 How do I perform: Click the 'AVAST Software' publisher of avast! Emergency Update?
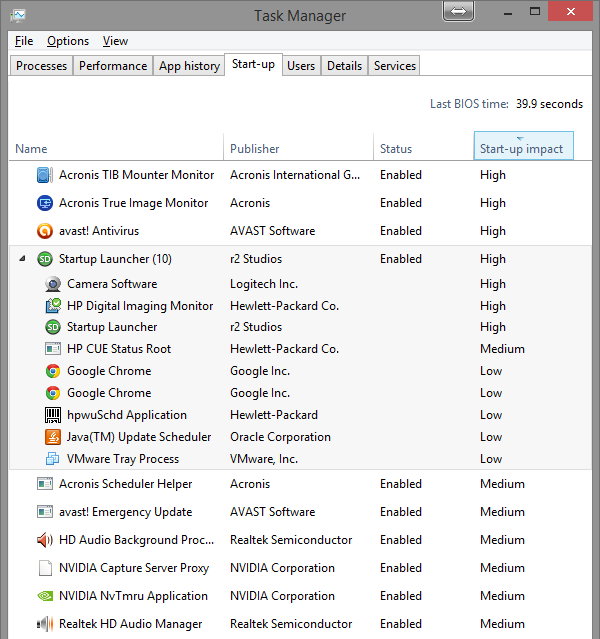click(273, 512)
